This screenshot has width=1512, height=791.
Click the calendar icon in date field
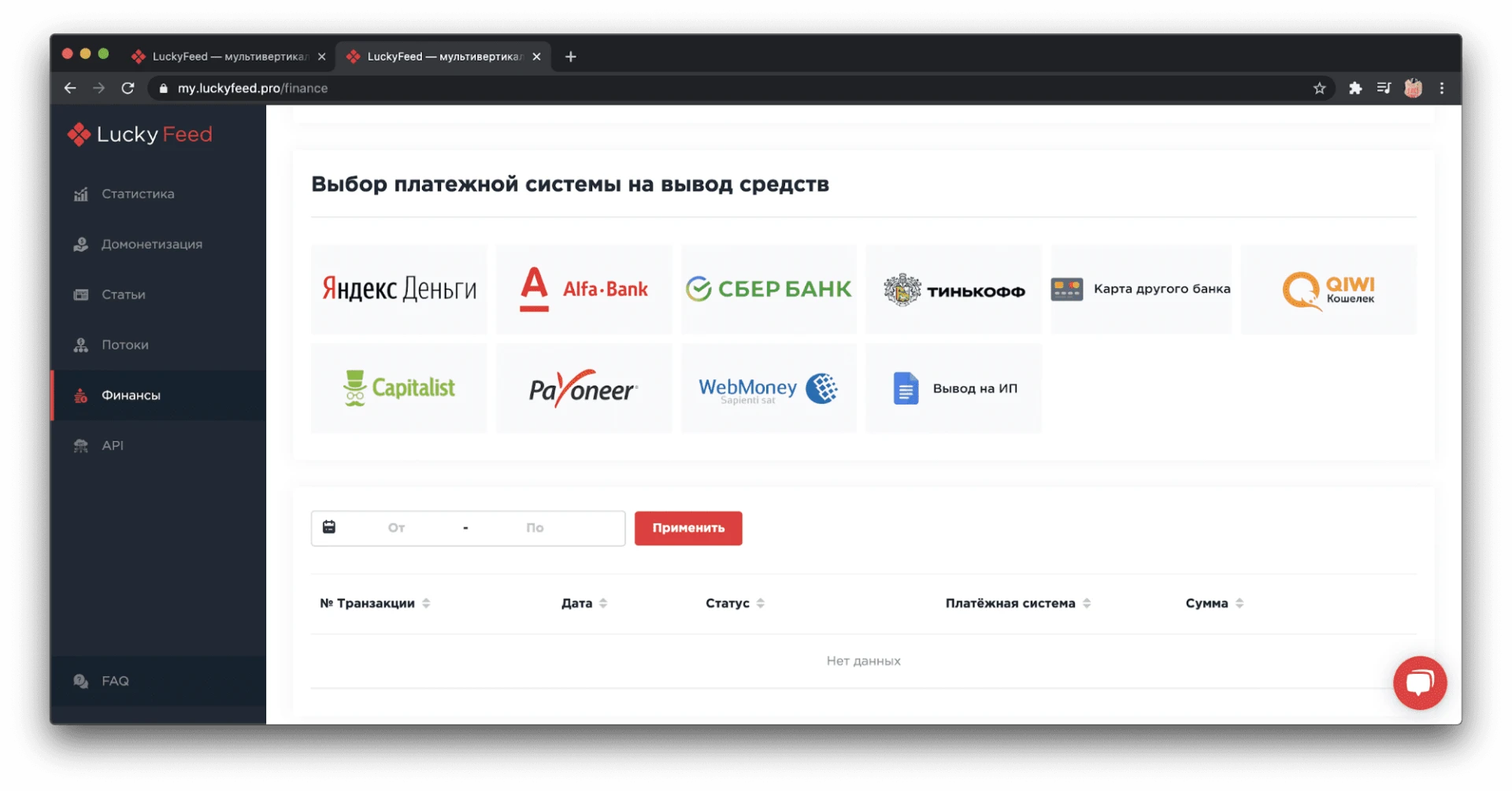329,527
